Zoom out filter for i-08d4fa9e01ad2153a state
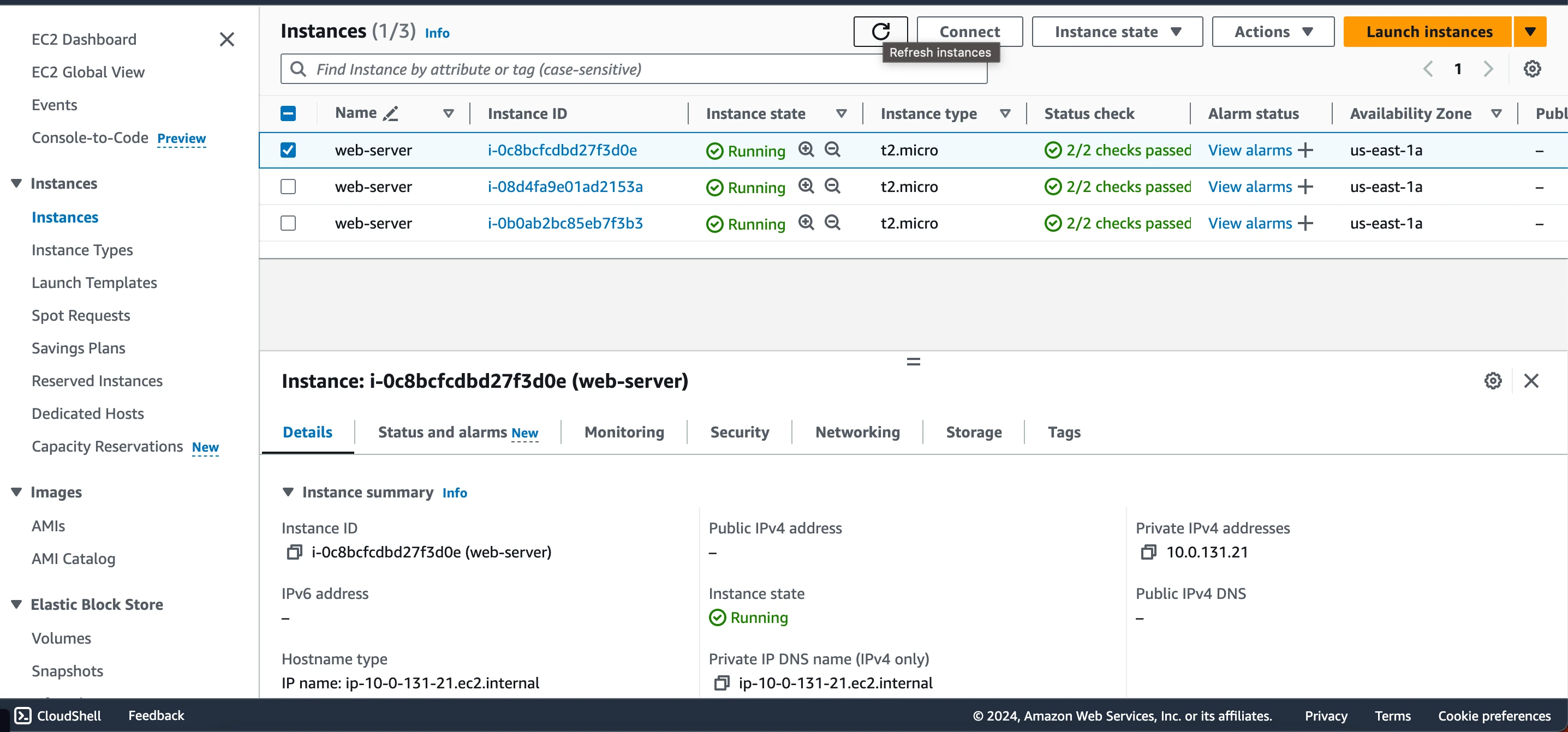 (832, 185)
